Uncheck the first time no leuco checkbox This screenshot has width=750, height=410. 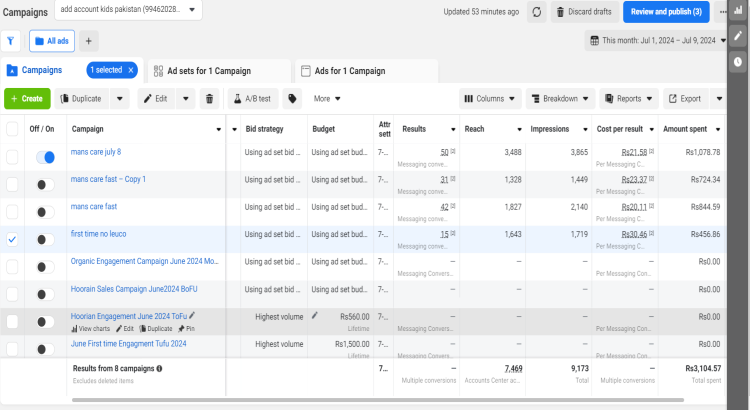pyautogui.click(x=12, y=240)
